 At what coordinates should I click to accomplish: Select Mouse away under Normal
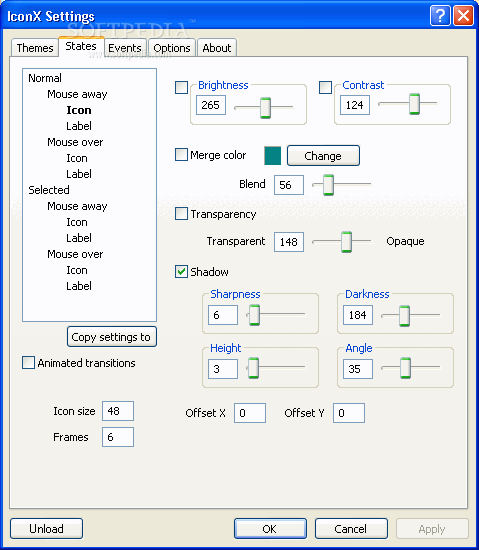pyautogui.click(x=77, y=94)
